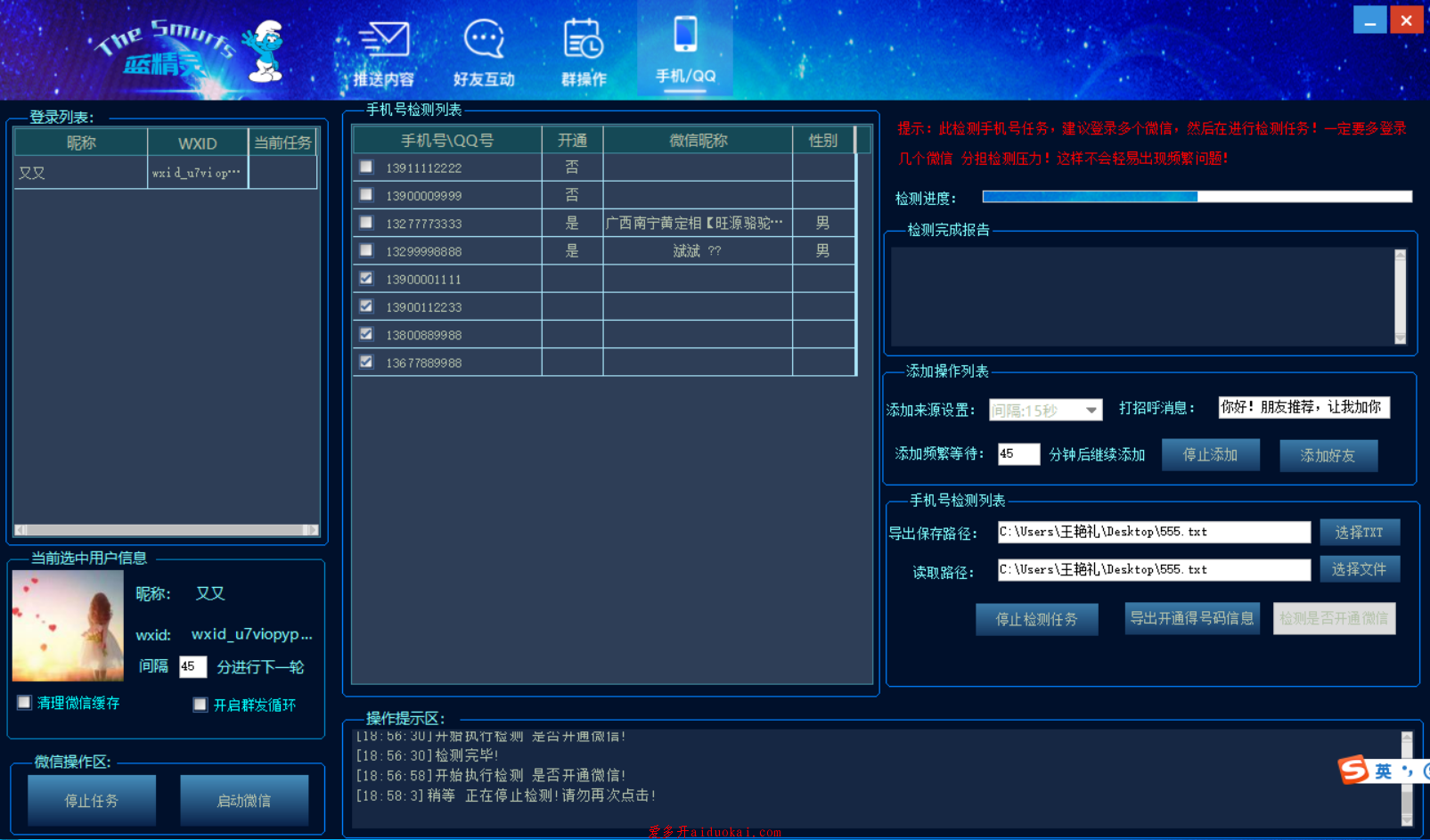Click the 检测进度 progress bar
This screenshot has height=840, width=1430.
(1197, 197)
